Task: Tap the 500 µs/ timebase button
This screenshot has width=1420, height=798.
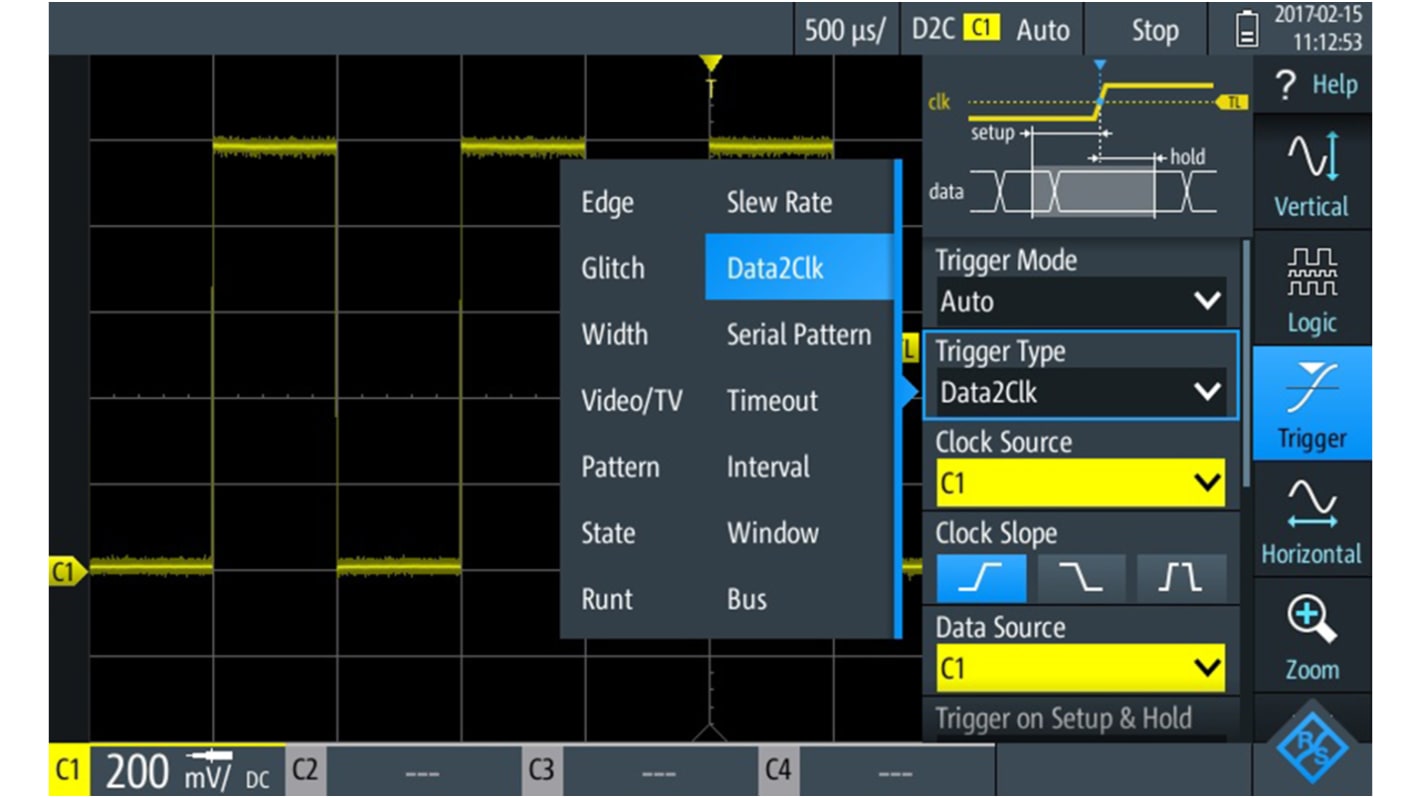Action: pos(845,30)
